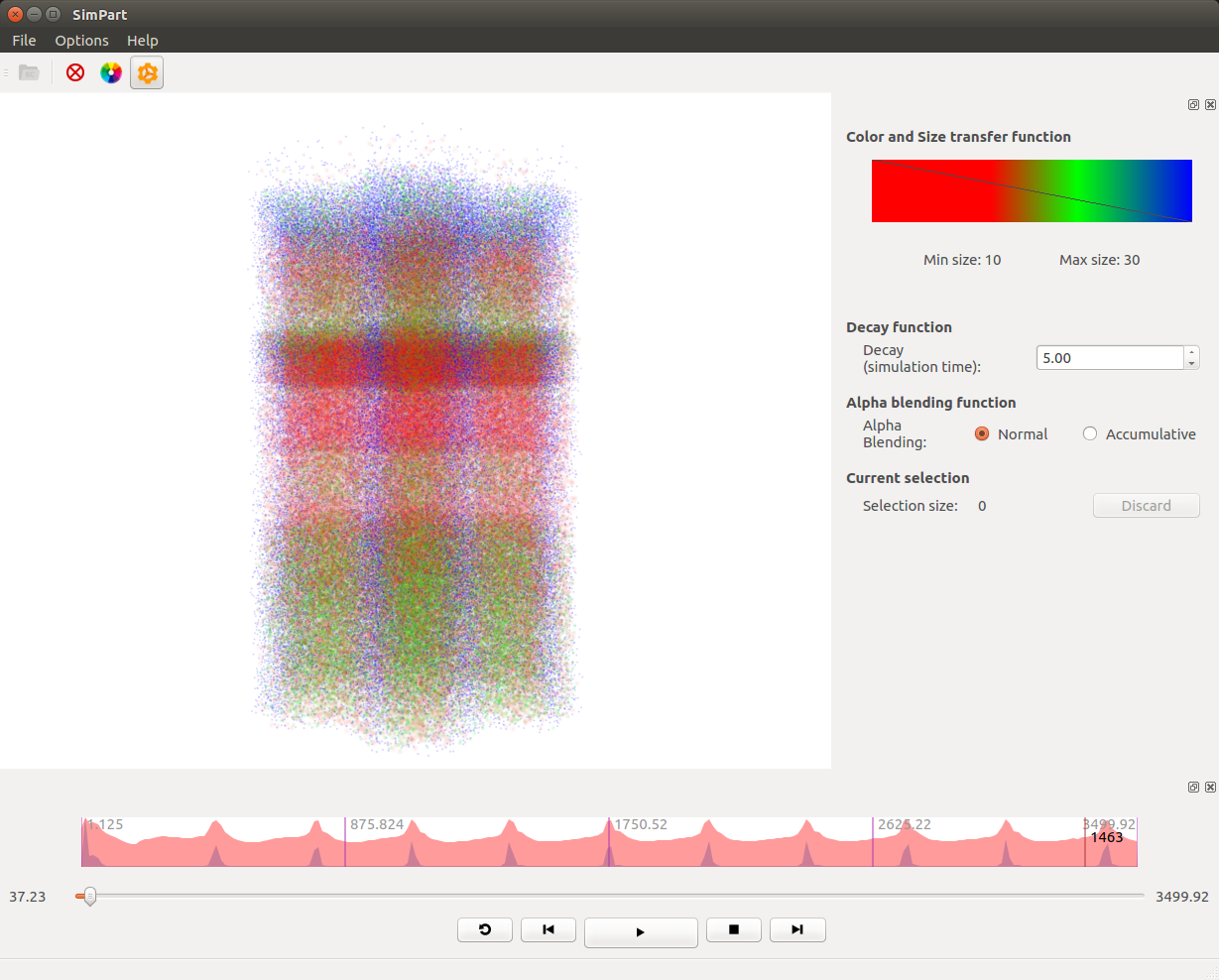Click the color transfer function gradient

[1032, 190]
